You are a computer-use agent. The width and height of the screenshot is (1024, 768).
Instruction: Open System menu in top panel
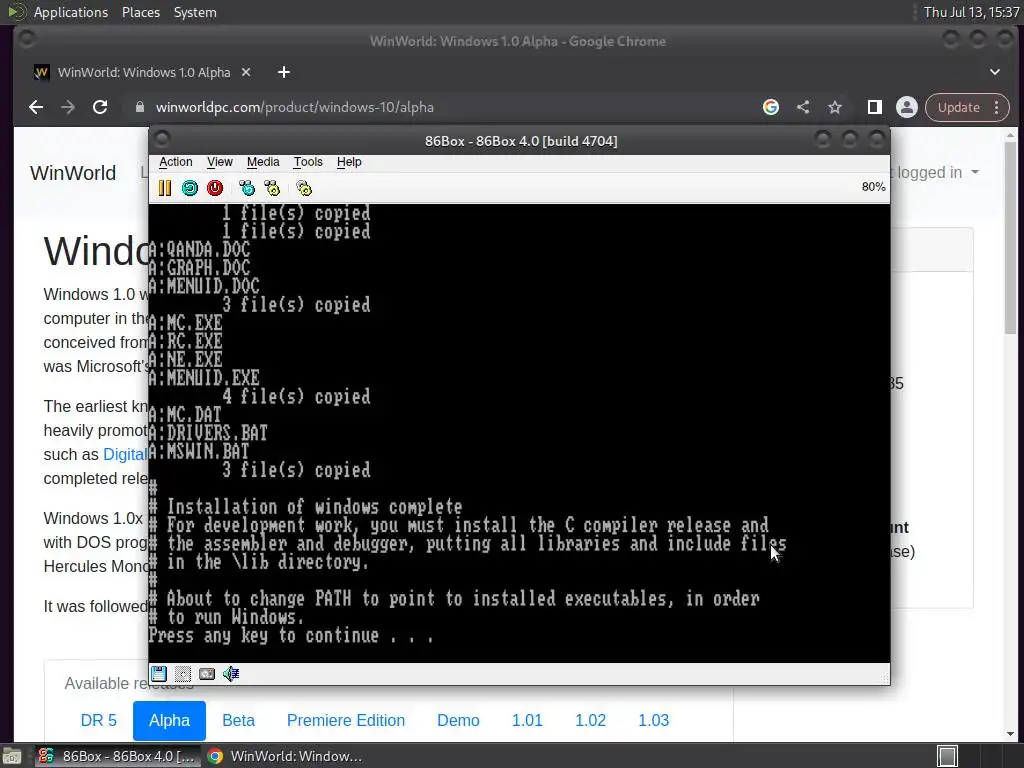point(195,12)
